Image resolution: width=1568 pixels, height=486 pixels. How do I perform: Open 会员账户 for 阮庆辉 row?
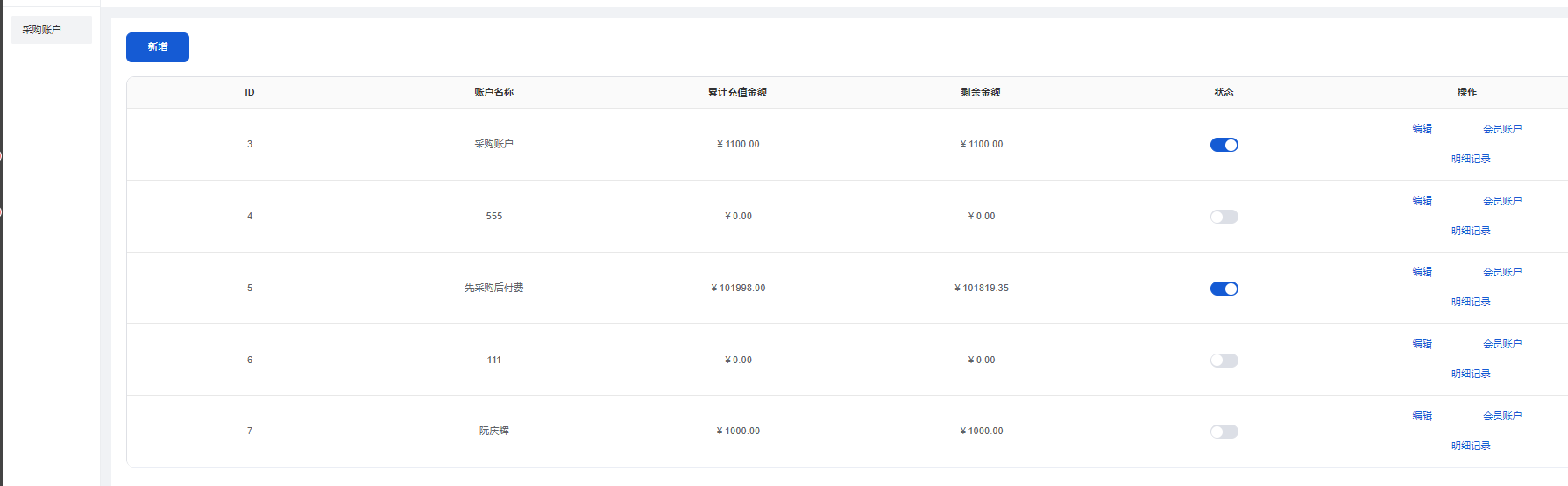1501,416
